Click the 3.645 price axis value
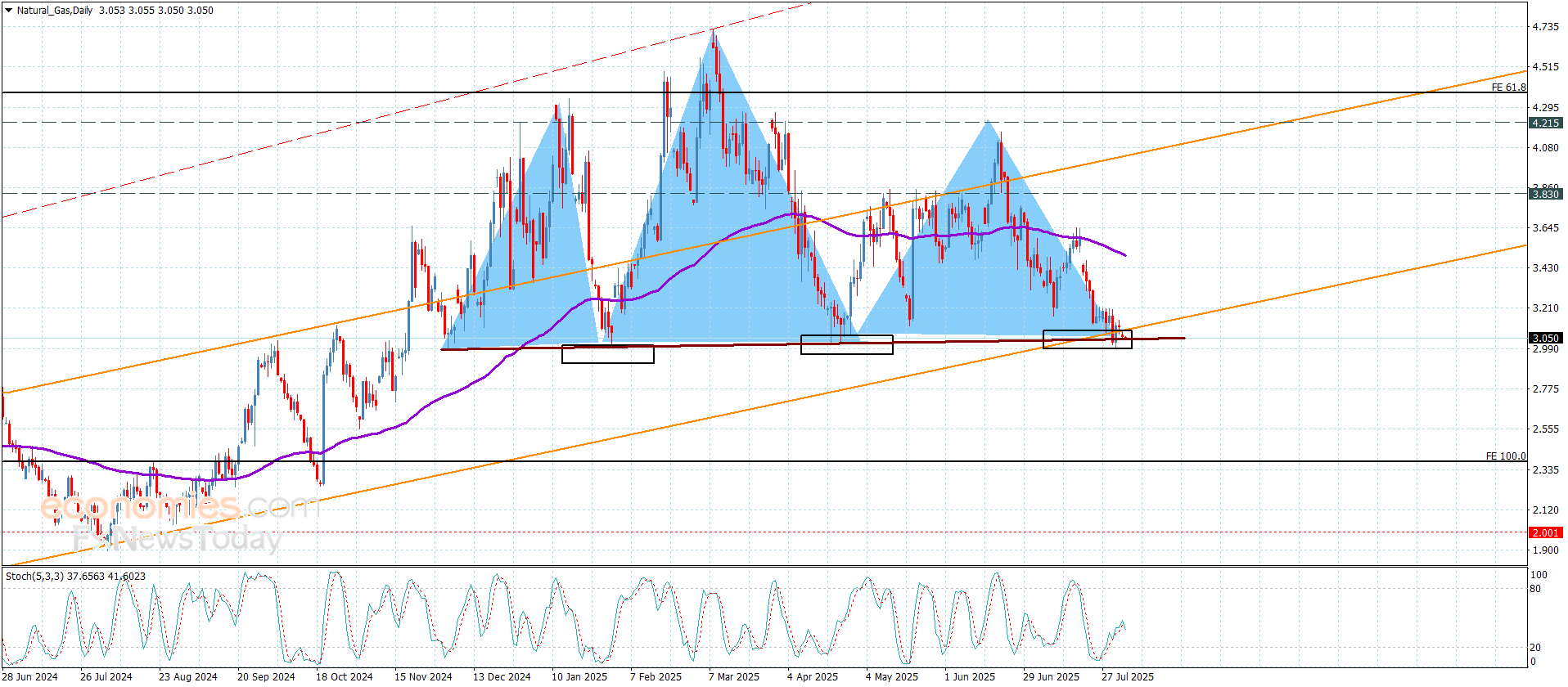 tap(1546, 227)
